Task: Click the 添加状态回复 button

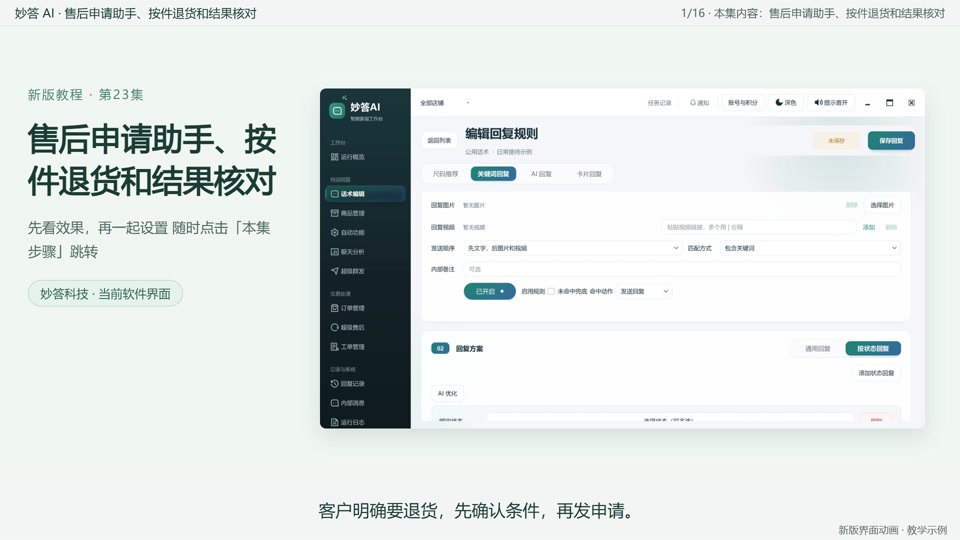Action: click(876, 373)
